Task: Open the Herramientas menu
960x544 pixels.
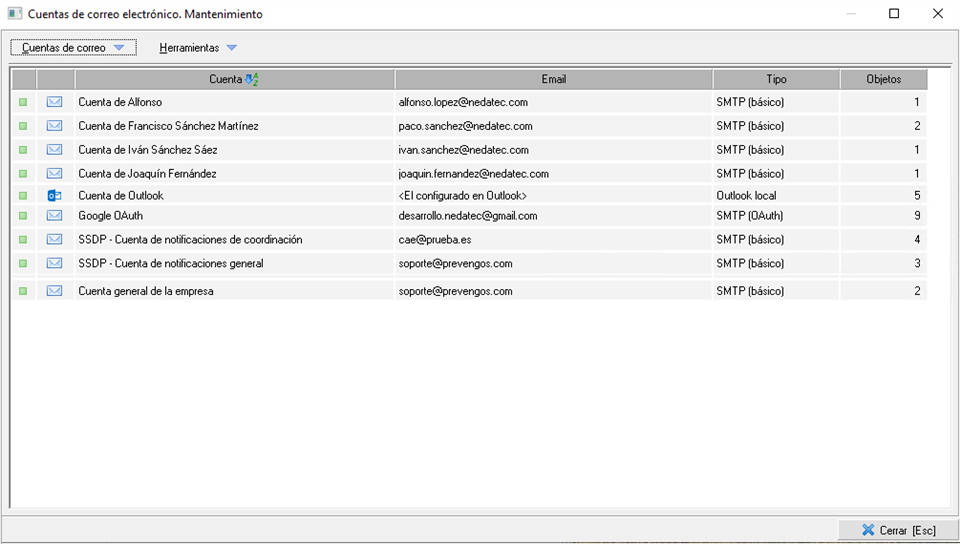Action: (x=189, y=48)
